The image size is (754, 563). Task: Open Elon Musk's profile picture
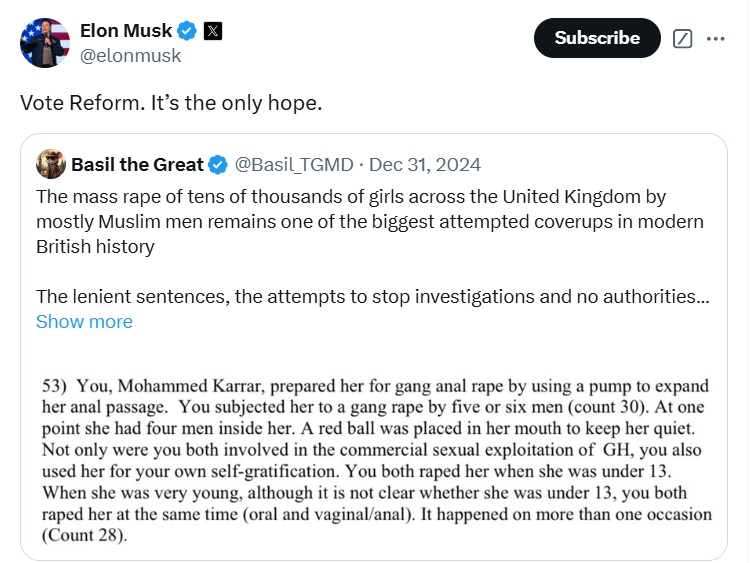pyautogui.click(x=45, y=43)
